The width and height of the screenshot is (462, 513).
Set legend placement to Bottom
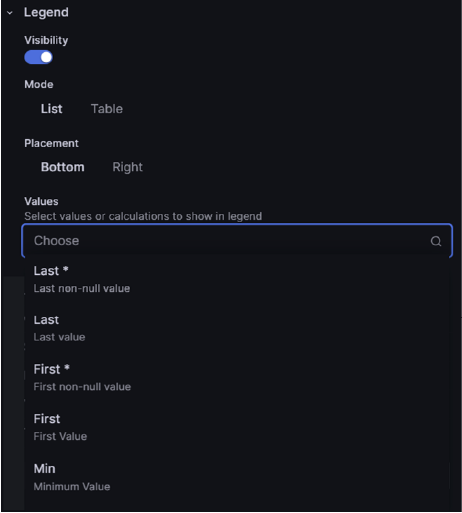tap(62, 167)
